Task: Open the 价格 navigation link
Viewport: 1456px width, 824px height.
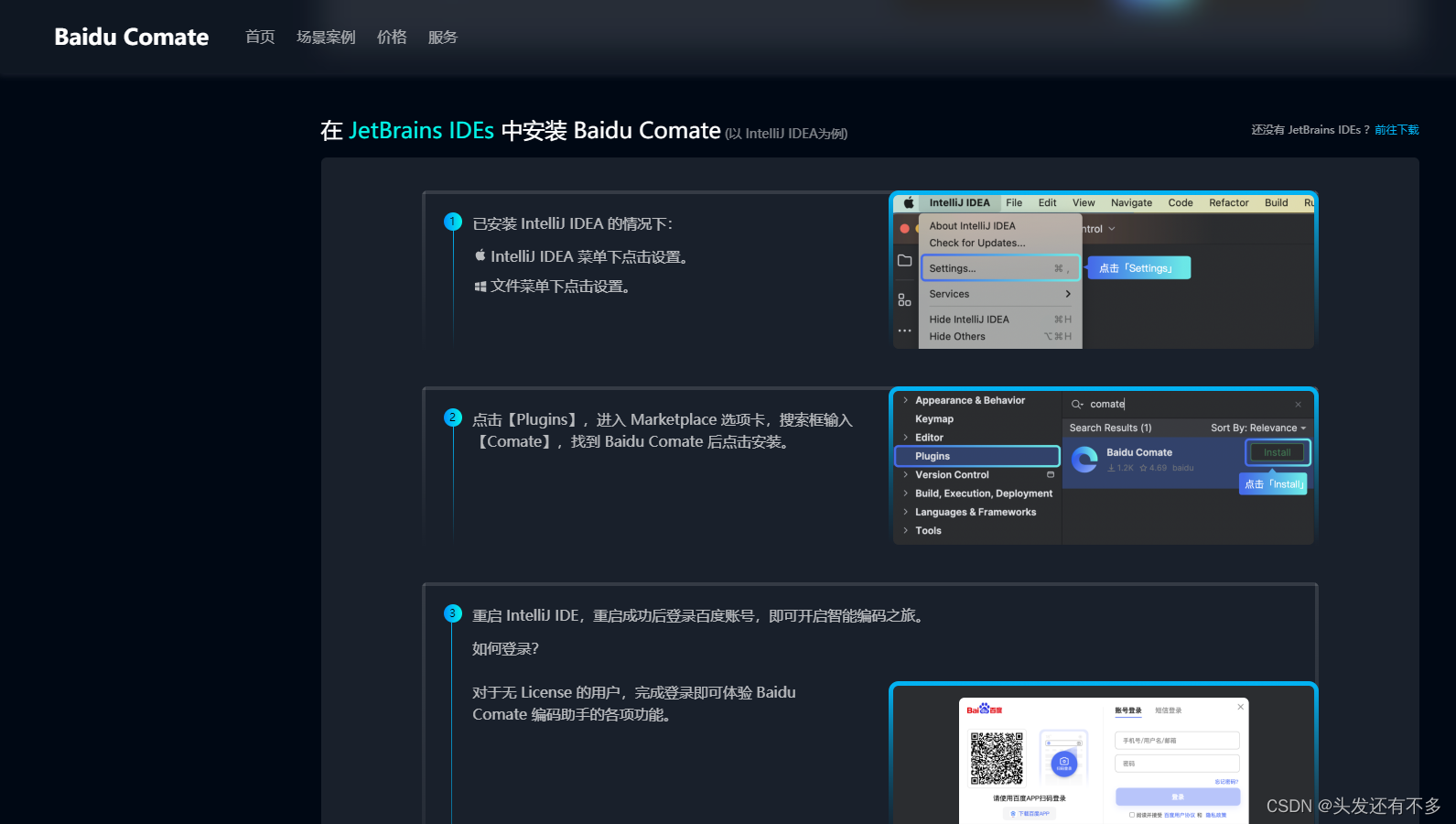Action: point(392,38)
